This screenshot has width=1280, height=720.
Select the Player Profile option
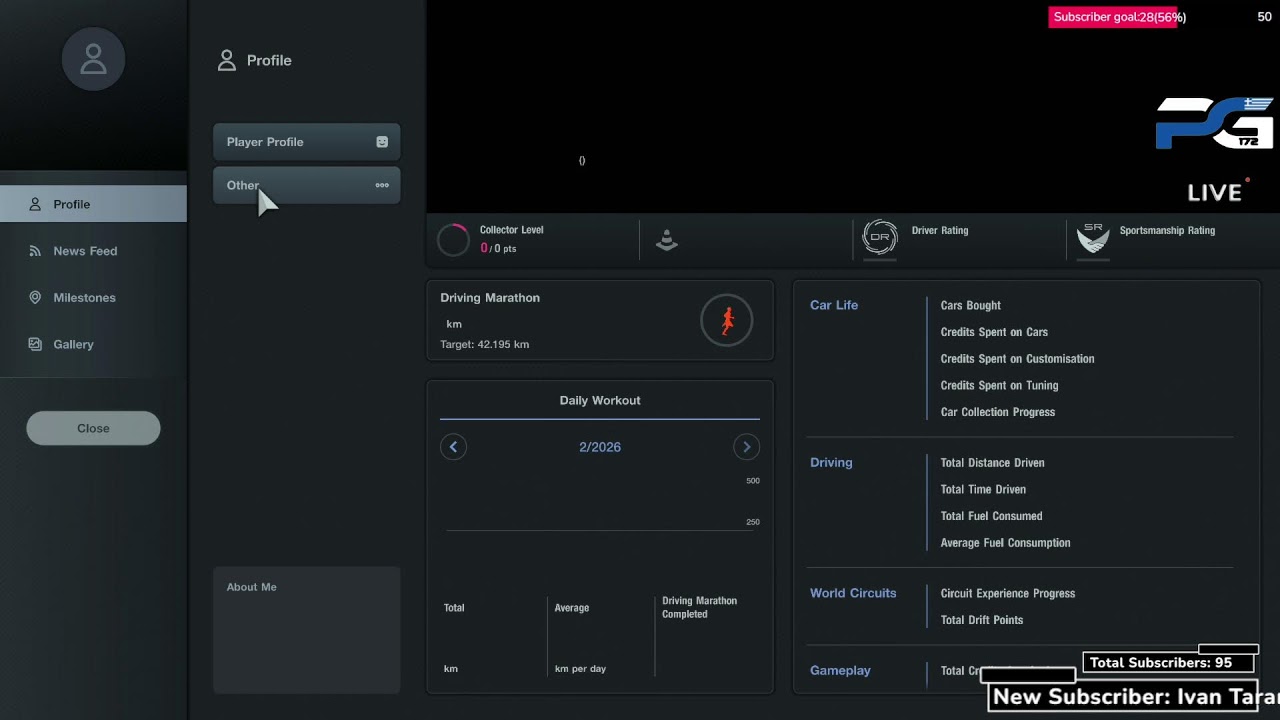tap(307, 142)
